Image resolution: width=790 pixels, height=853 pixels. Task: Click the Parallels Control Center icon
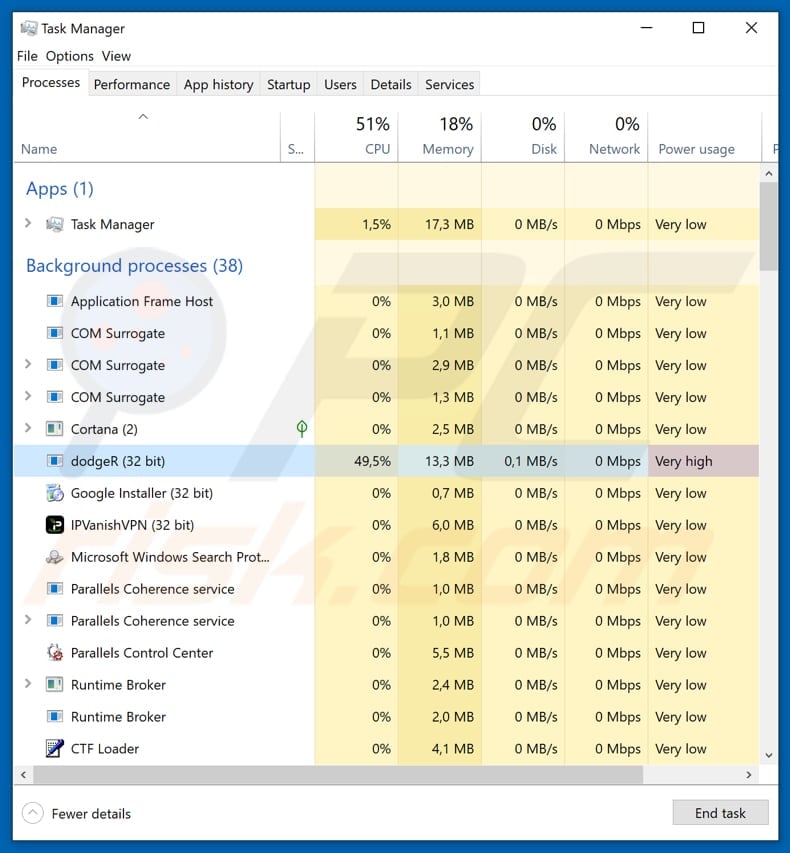click(x=54, y=652)
